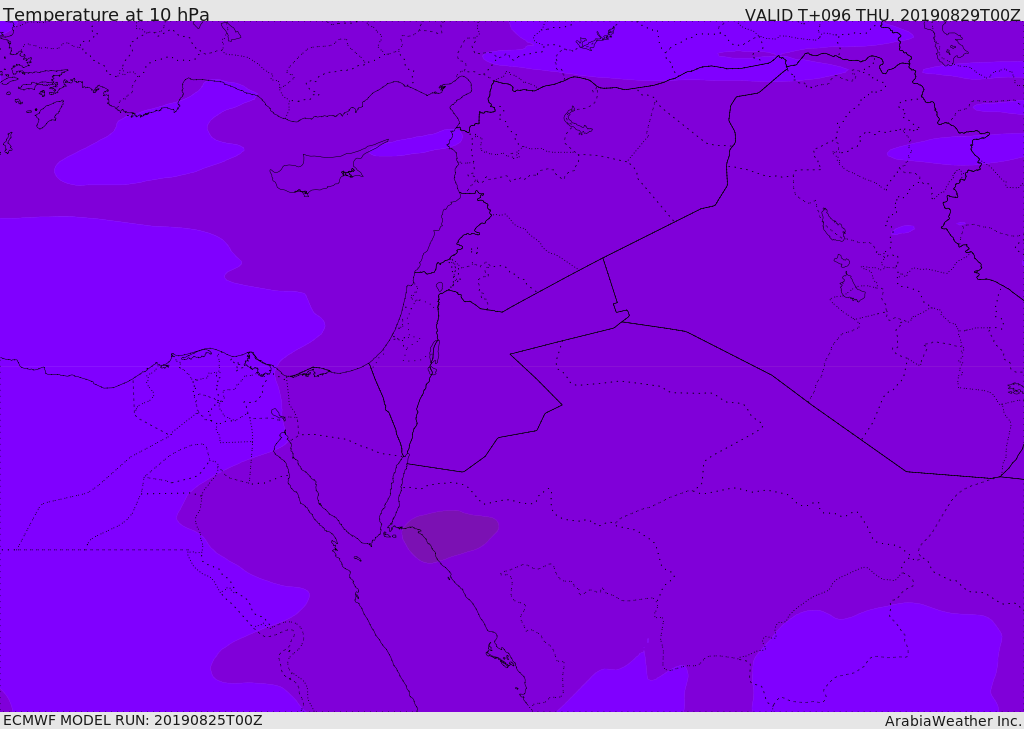
Task: Click the 'ArabiaWeather Inc.' credit text
Action: coord(953,721)
